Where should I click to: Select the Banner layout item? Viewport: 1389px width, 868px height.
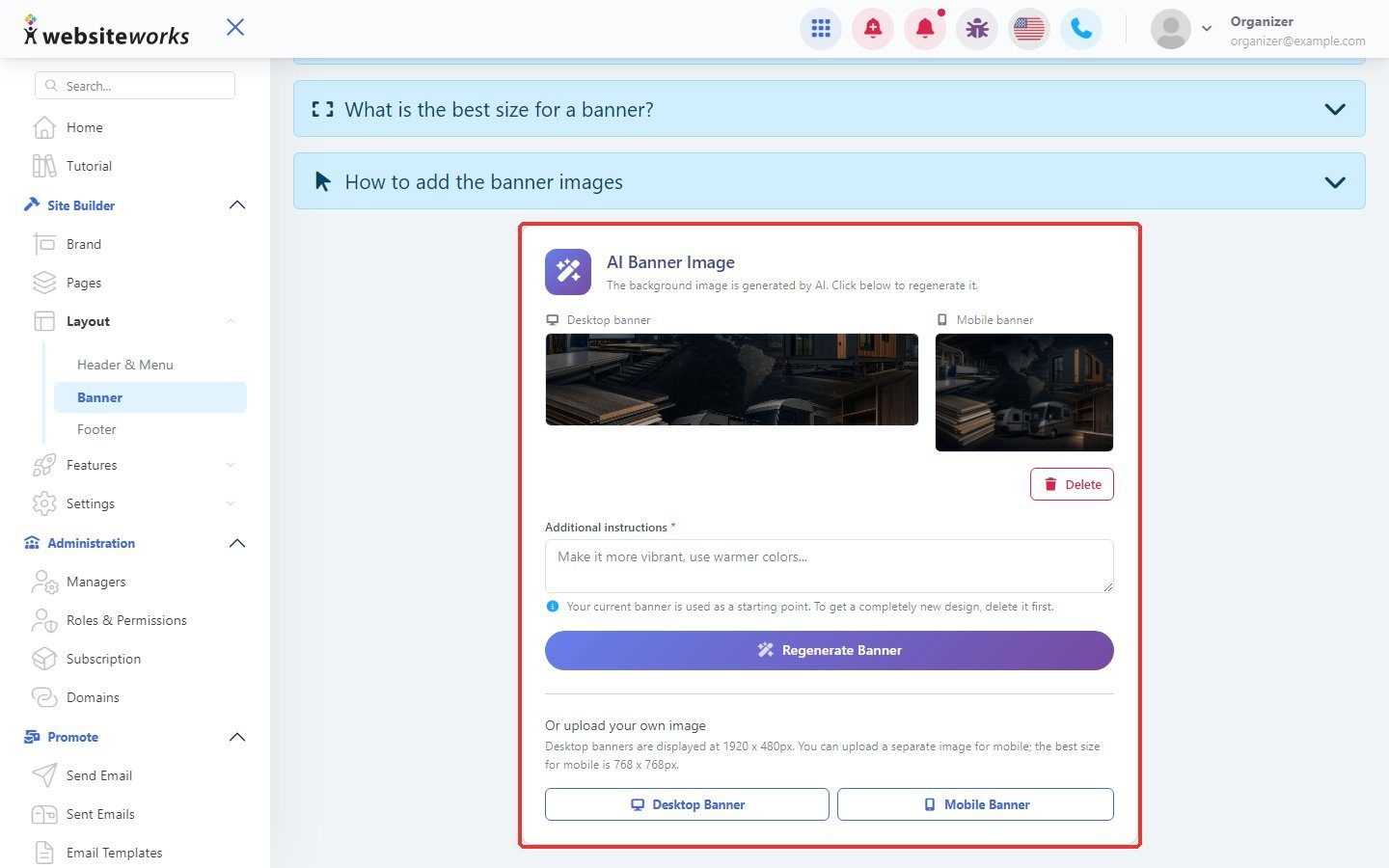tap(150, 397)
